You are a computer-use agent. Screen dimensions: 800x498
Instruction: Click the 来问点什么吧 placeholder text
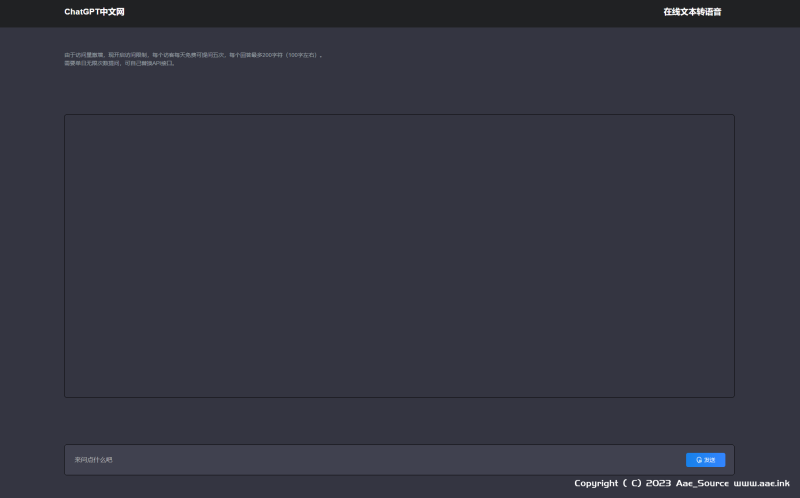pos(94,460)
